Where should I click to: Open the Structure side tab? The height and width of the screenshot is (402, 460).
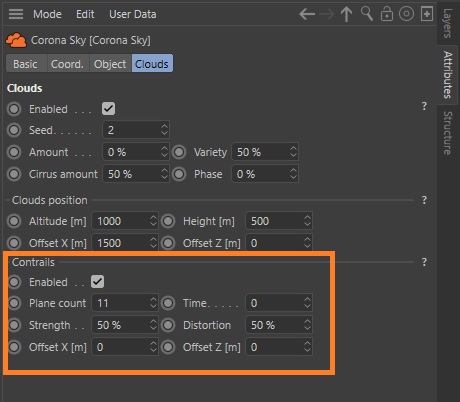(448, 133)
